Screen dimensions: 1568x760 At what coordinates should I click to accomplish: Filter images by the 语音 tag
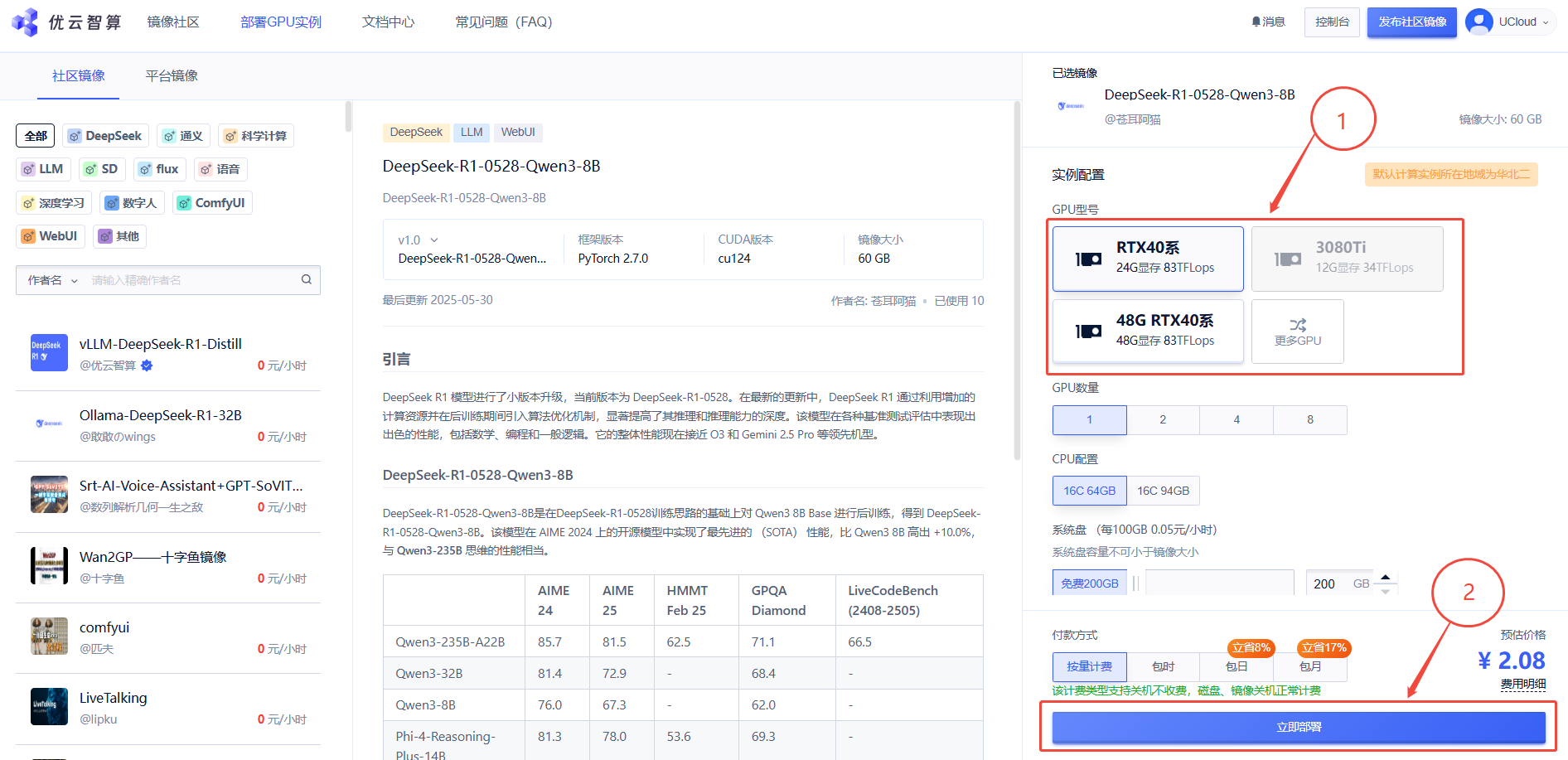click(220, 169)
